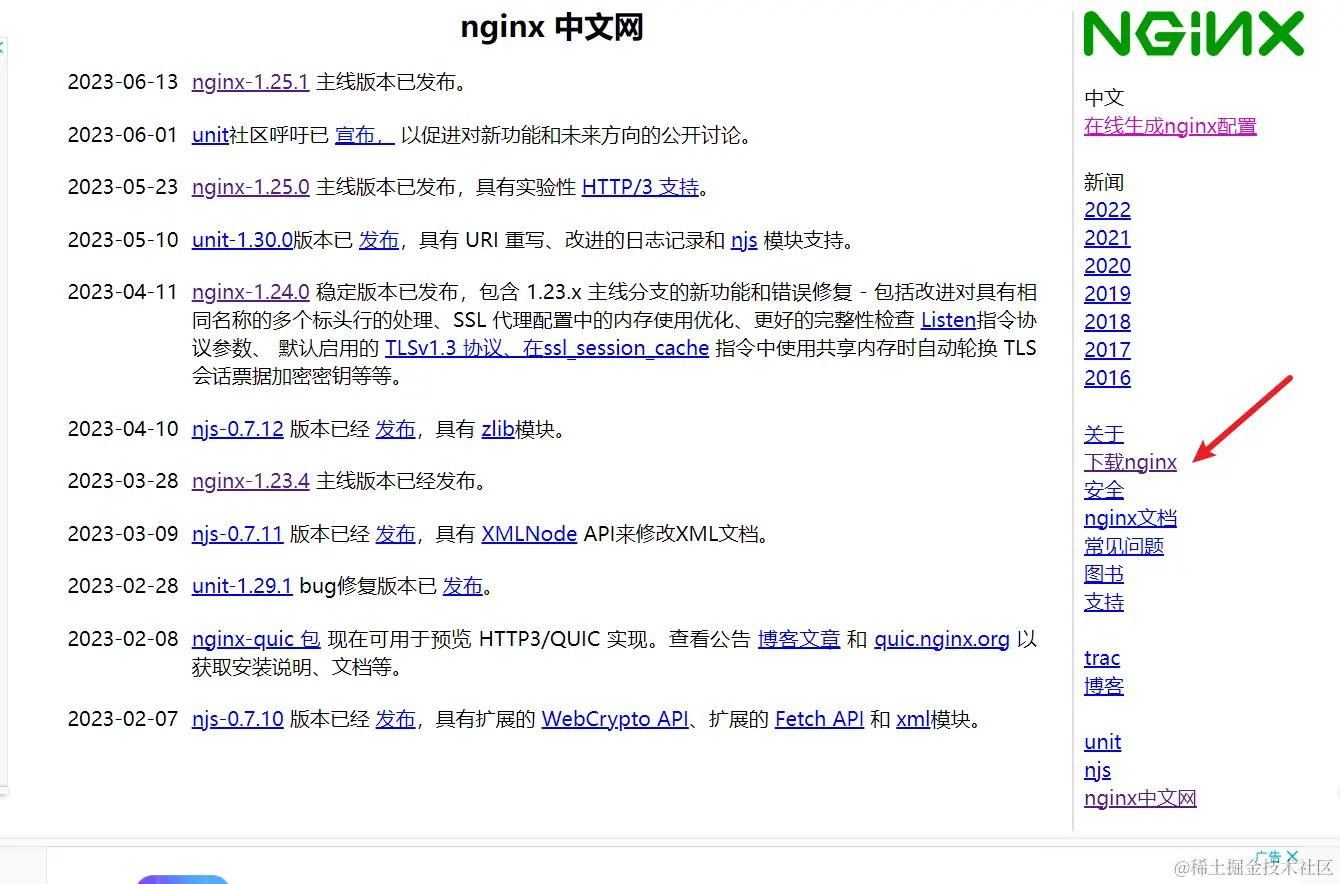
Task: Open the njs-0.7.11 release link
Action: pos(237,534)
